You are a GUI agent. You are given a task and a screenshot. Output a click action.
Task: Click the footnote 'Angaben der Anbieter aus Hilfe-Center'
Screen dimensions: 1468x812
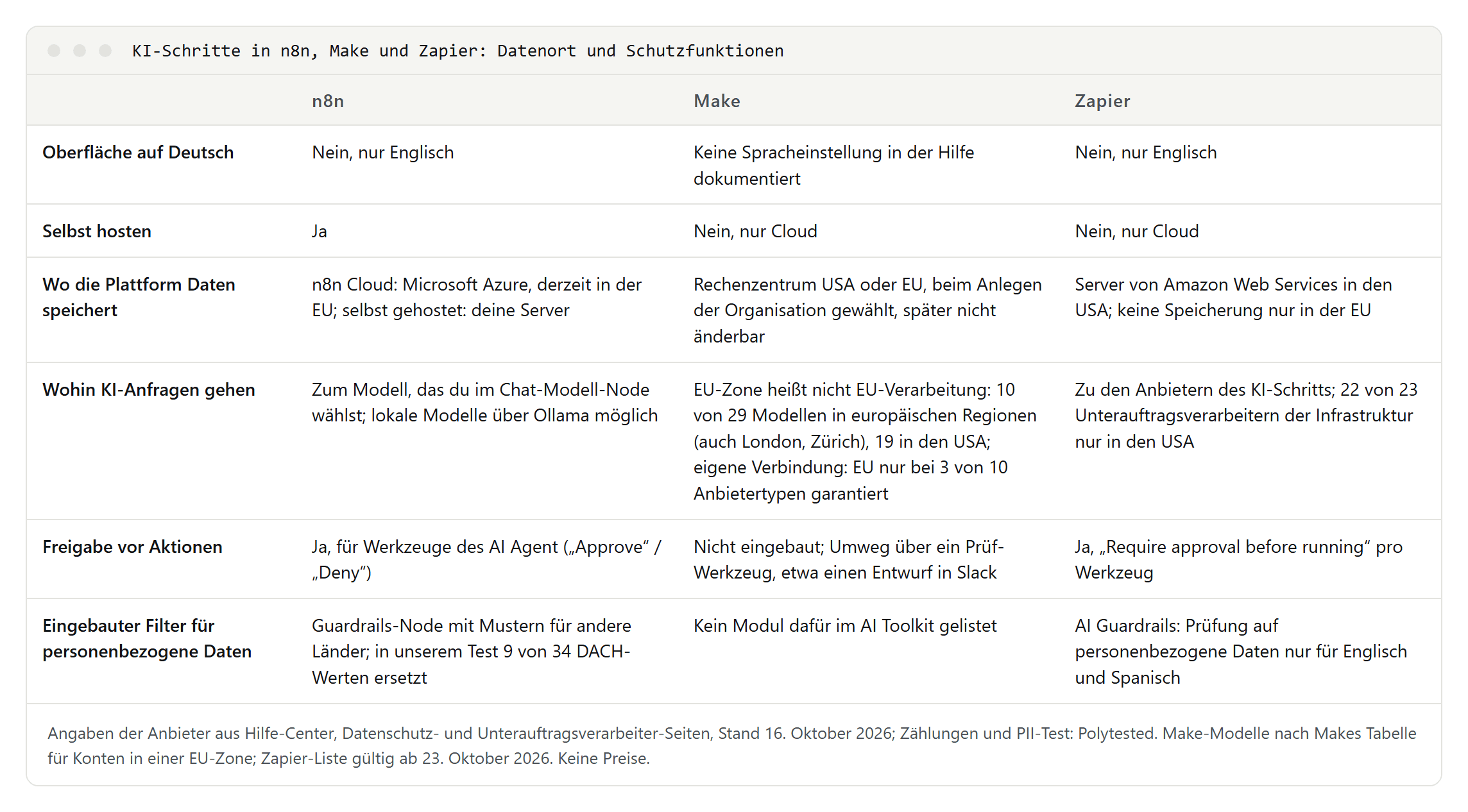[731, 745]
